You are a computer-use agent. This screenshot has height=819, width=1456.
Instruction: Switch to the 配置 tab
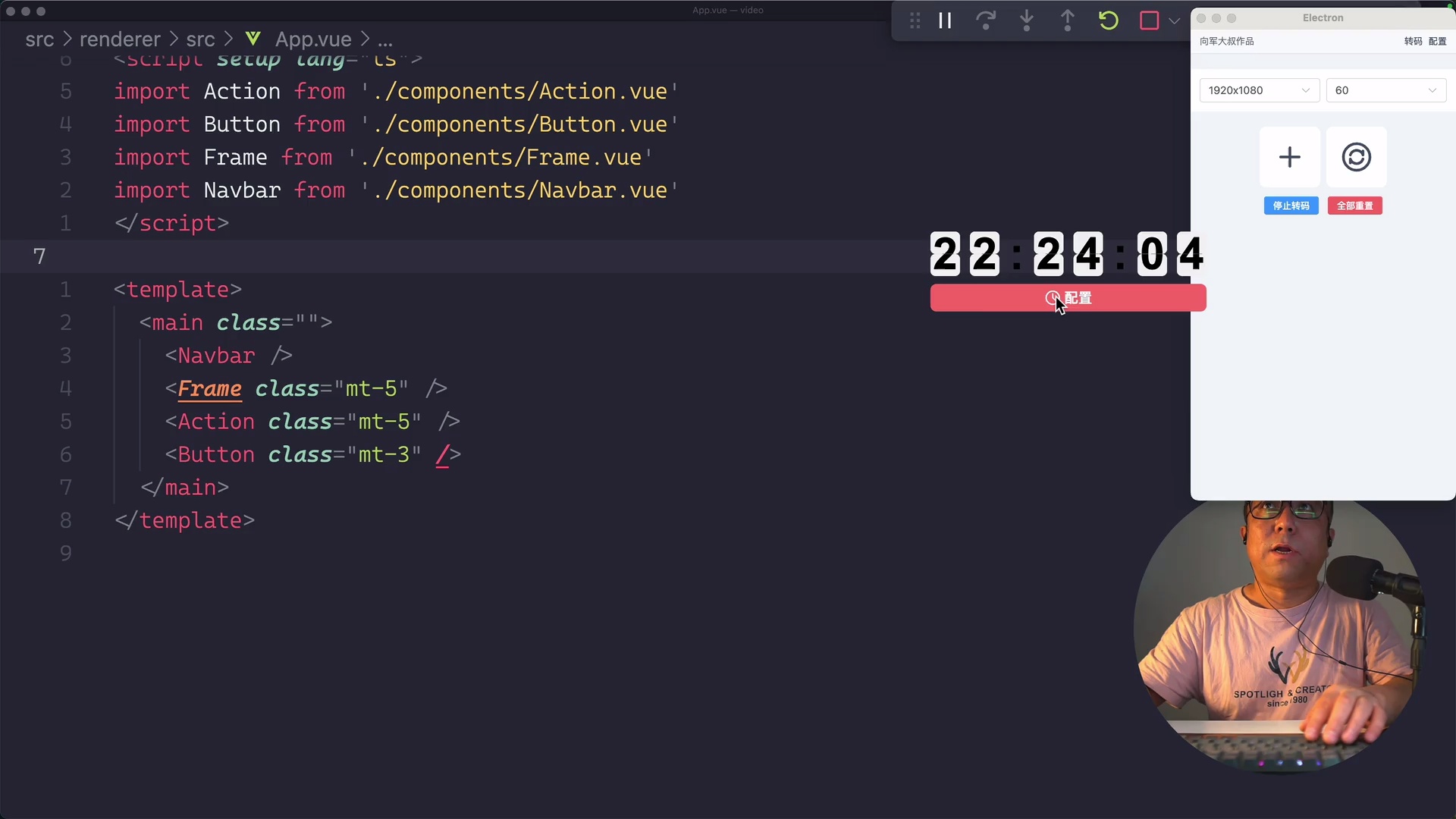1439,41
